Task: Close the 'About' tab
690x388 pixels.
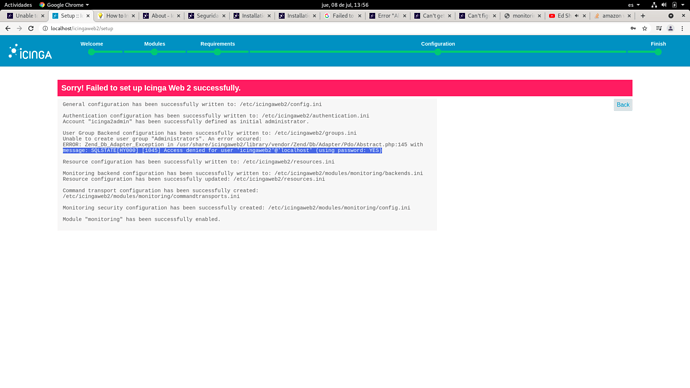Action: coord(178,15)
